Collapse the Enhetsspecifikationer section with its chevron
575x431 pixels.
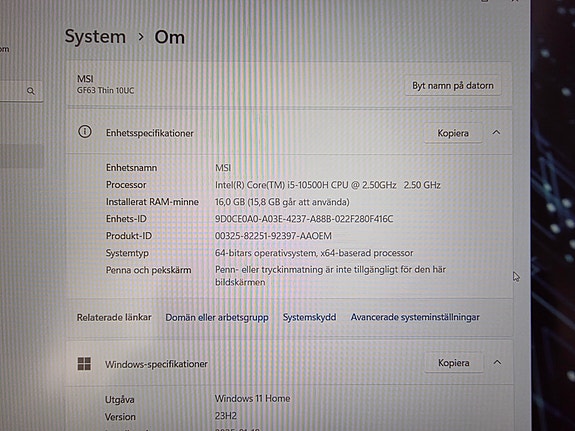pos(496,132)
